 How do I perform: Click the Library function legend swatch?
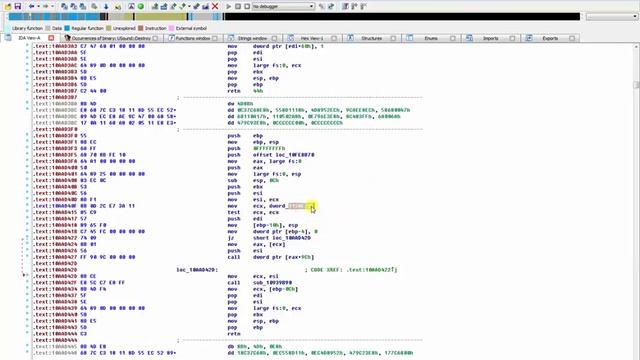click(x=8, y=28)
